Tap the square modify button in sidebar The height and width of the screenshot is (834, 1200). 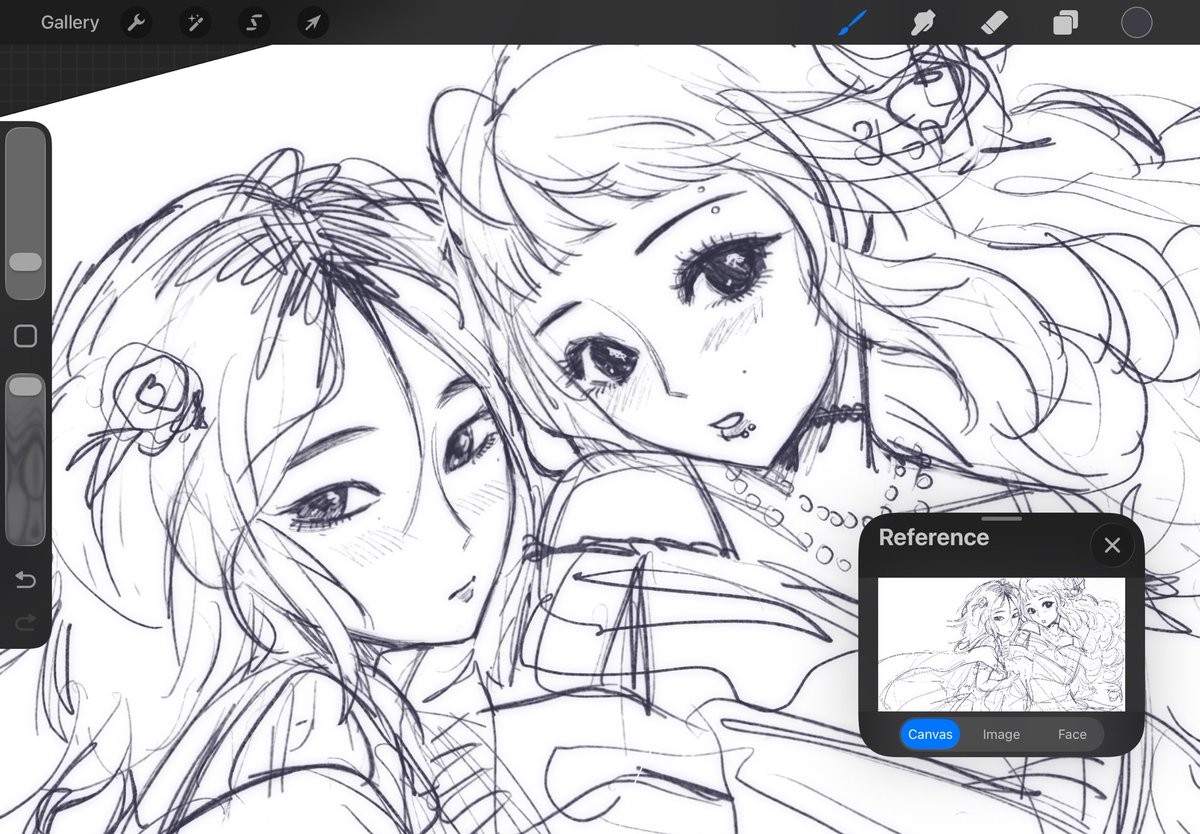click(25, 336)
